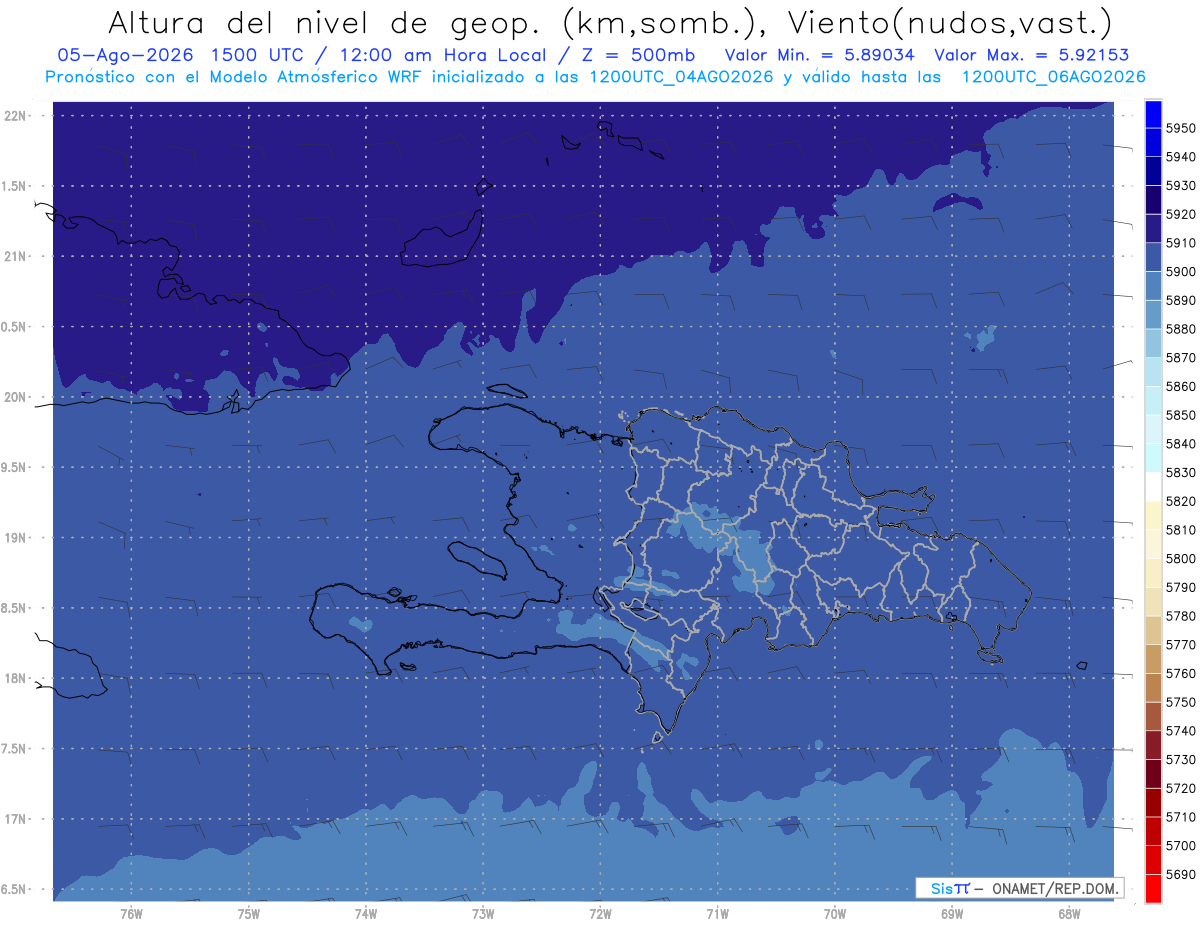Screen dimensions: 1200x927
Task: Click the '21N' latitude label
Action: (x=17, y=257)
